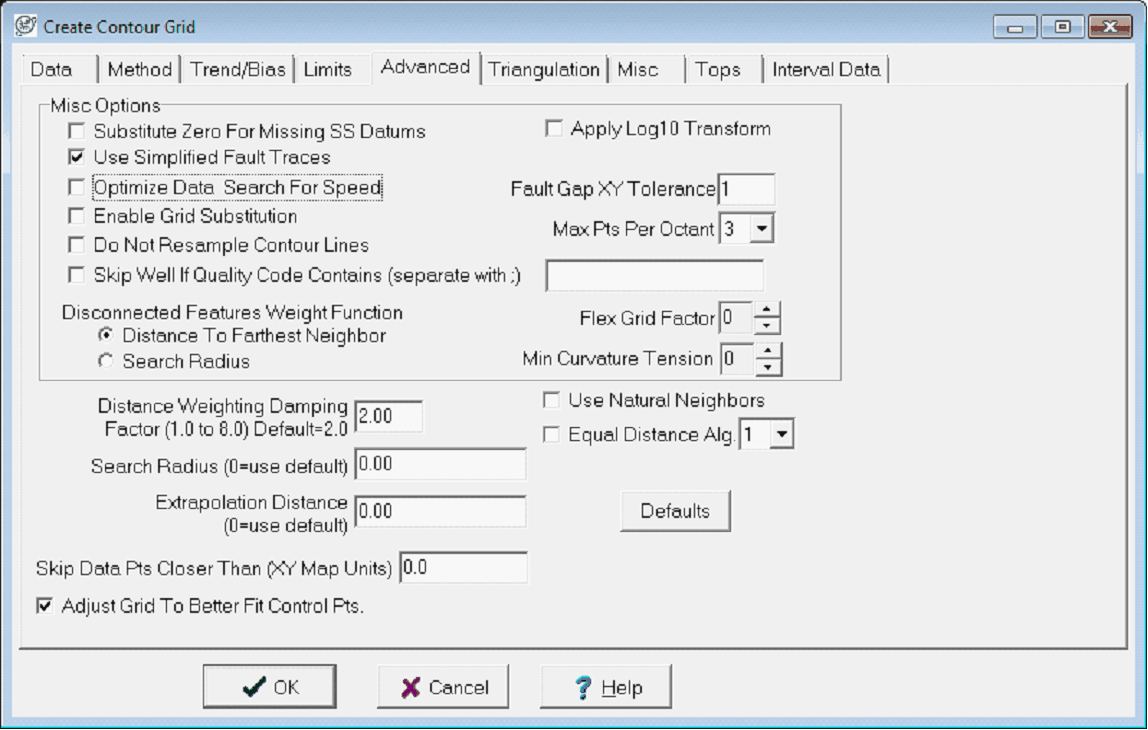Confirm with the OK button

pyautogui.click(x=269, y=687)
